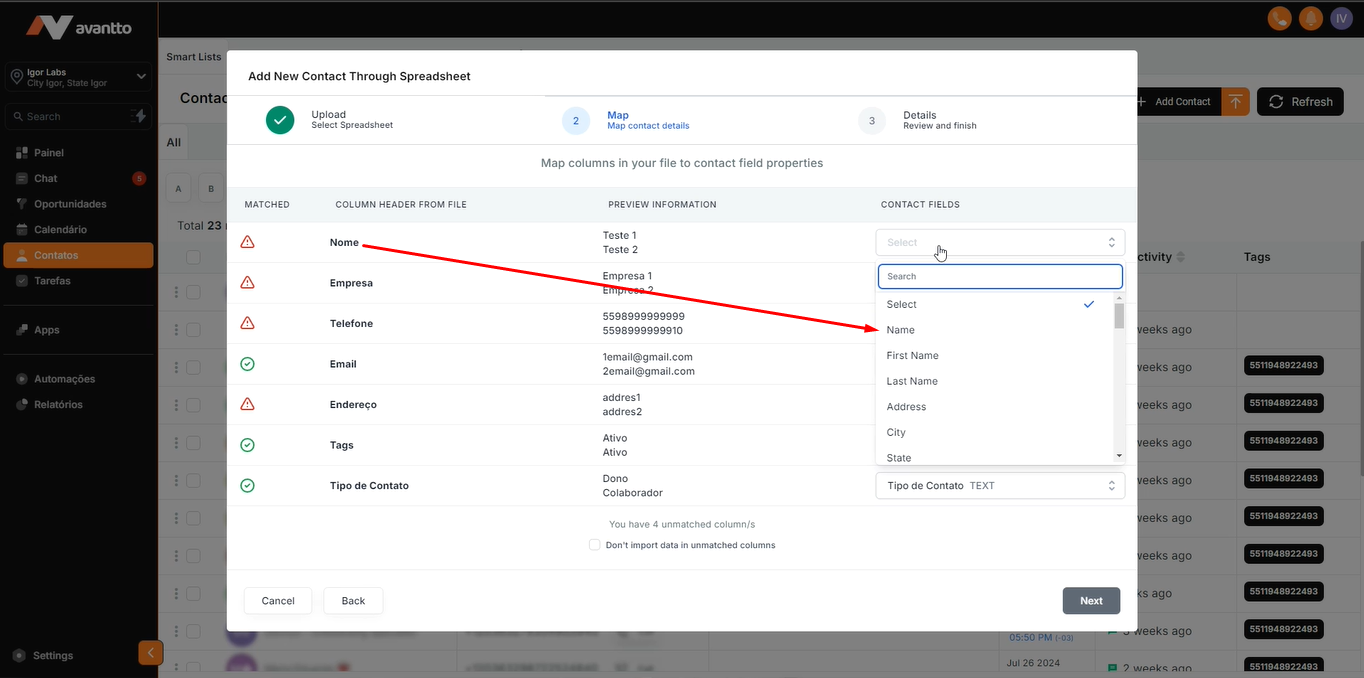This screenshot has width=1364, height=678.
Task: Click the dropdown Search input field
Action: pyautogui.click(x=999, y=276)
